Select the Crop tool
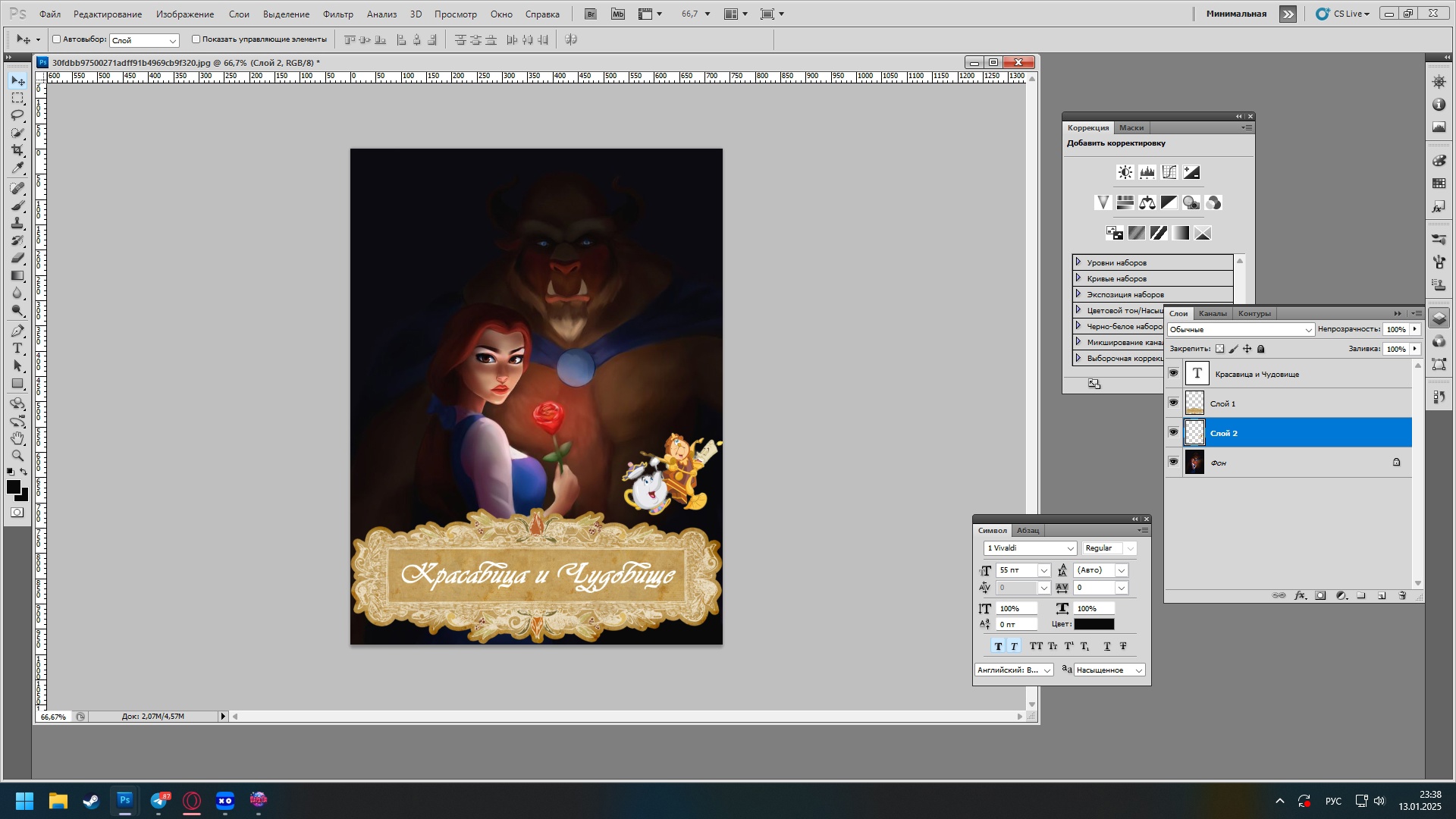The height and width of the screenshot is (819, 1456). (x=17, y=151)
